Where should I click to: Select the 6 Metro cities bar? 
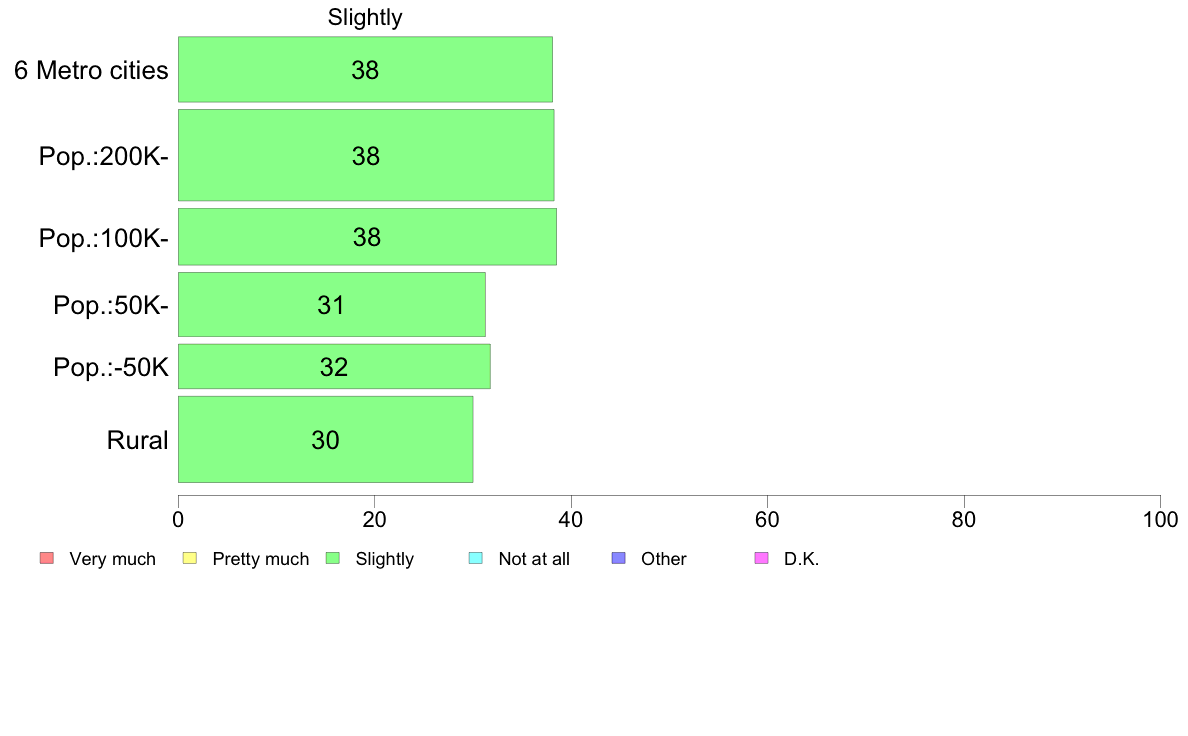coord(365,69)
